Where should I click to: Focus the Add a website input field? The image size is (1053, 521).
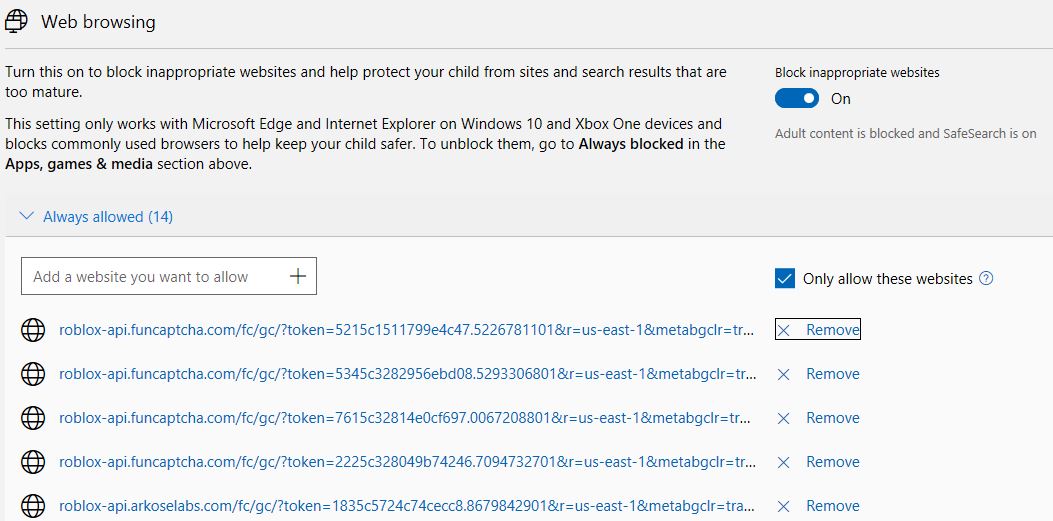click(x=169, y=276)
